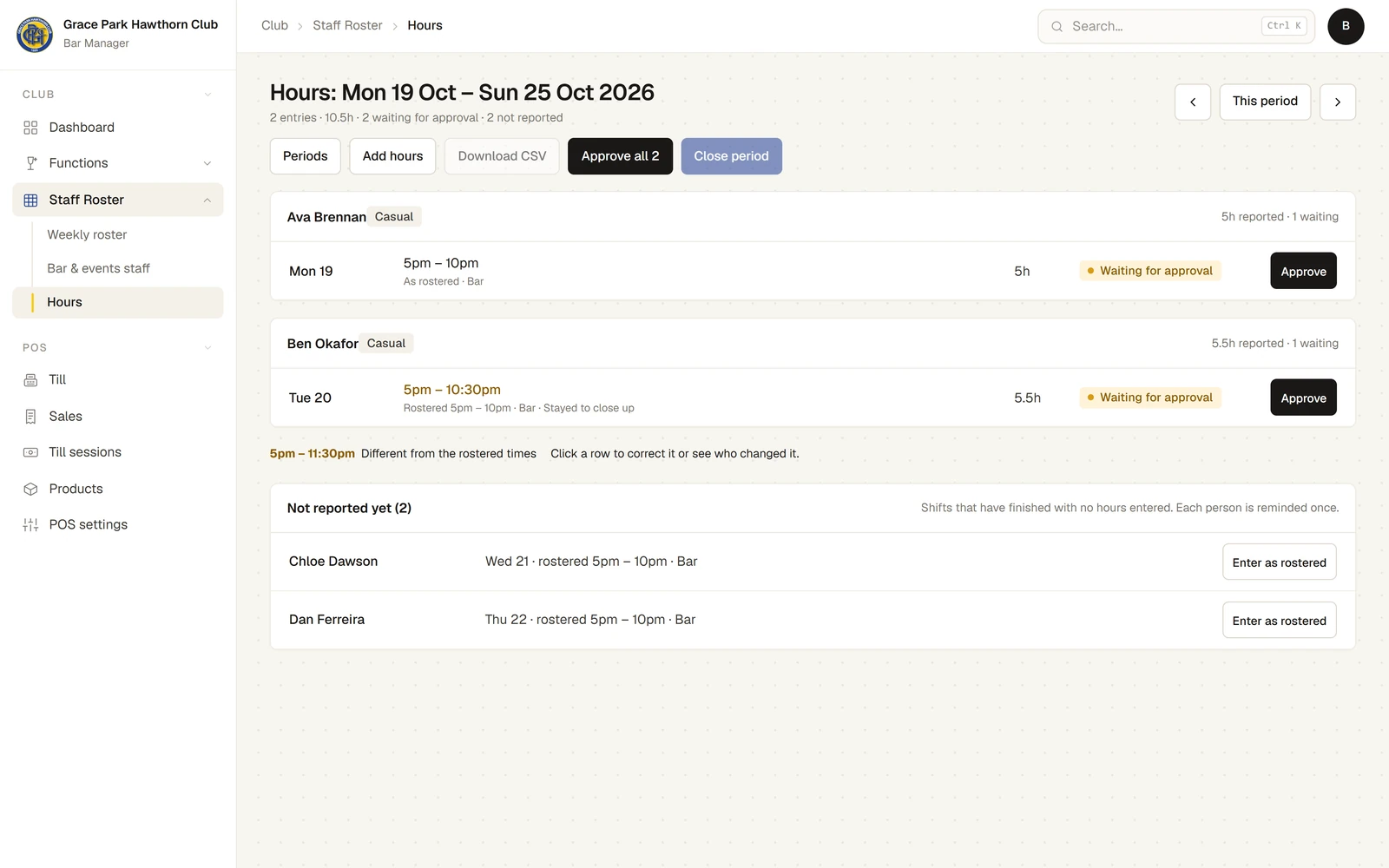The image size is (1389, 868).
Task: Click the Till sessions cash icon
Action: [x=30, y=452]
